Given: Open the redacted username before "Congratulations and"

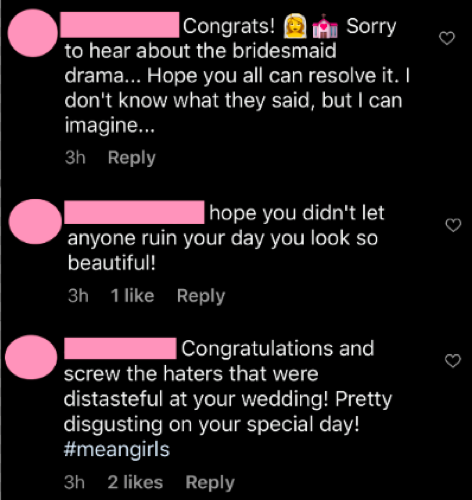Looking at the screenshot, I should (x=120, y=348).
